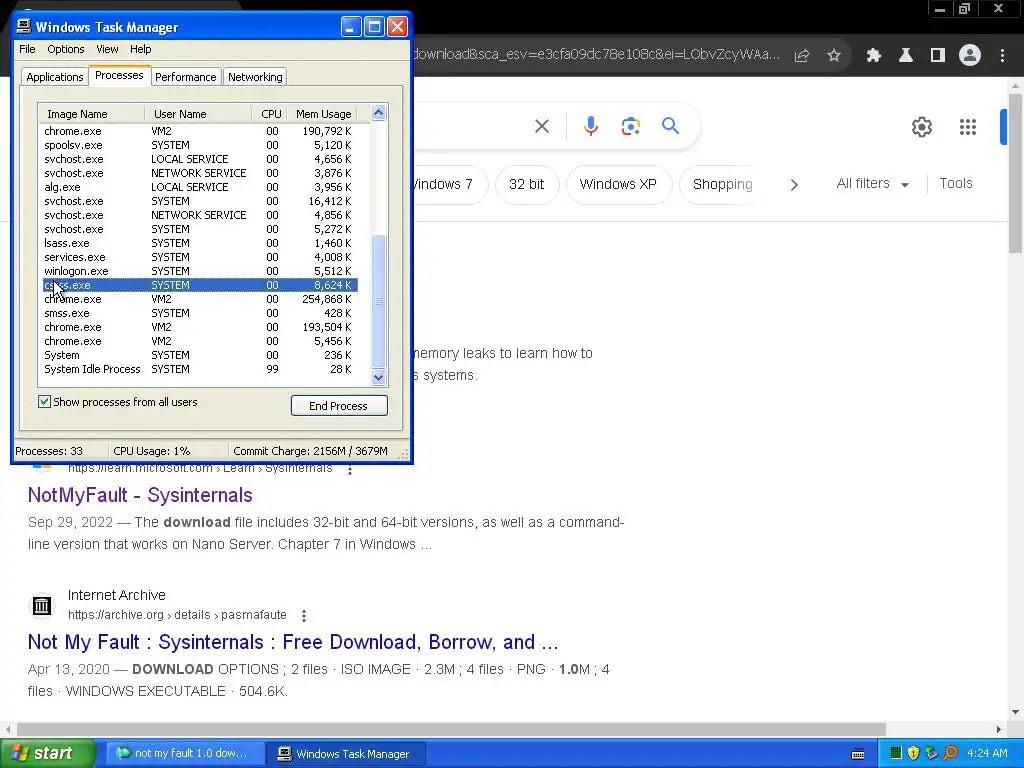Viewport: 1024px width, 768px height.
Task: Switch to the Performance tab
Action: (x=185, y=77)
